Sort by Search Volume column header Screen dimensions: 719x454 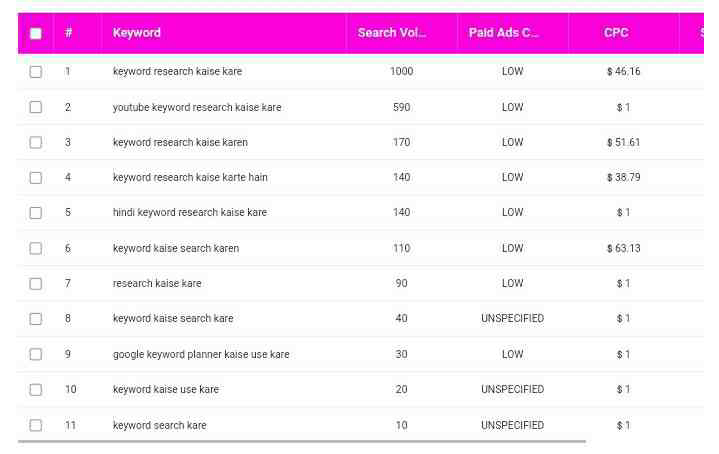[392, 33]
